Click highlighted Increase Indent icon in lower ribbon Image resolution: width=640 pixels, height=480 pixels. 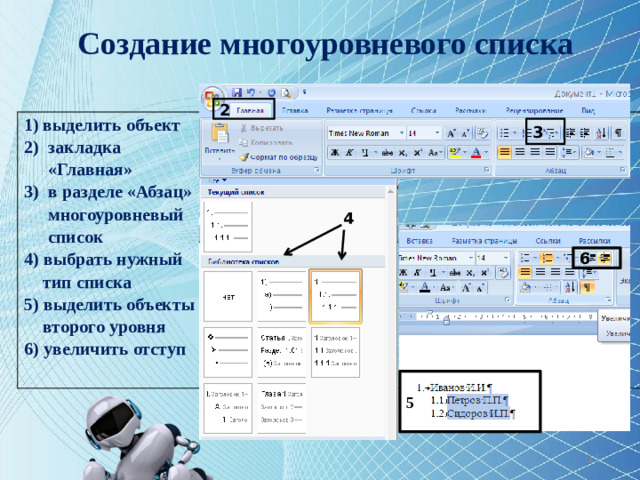pos(605,258)
